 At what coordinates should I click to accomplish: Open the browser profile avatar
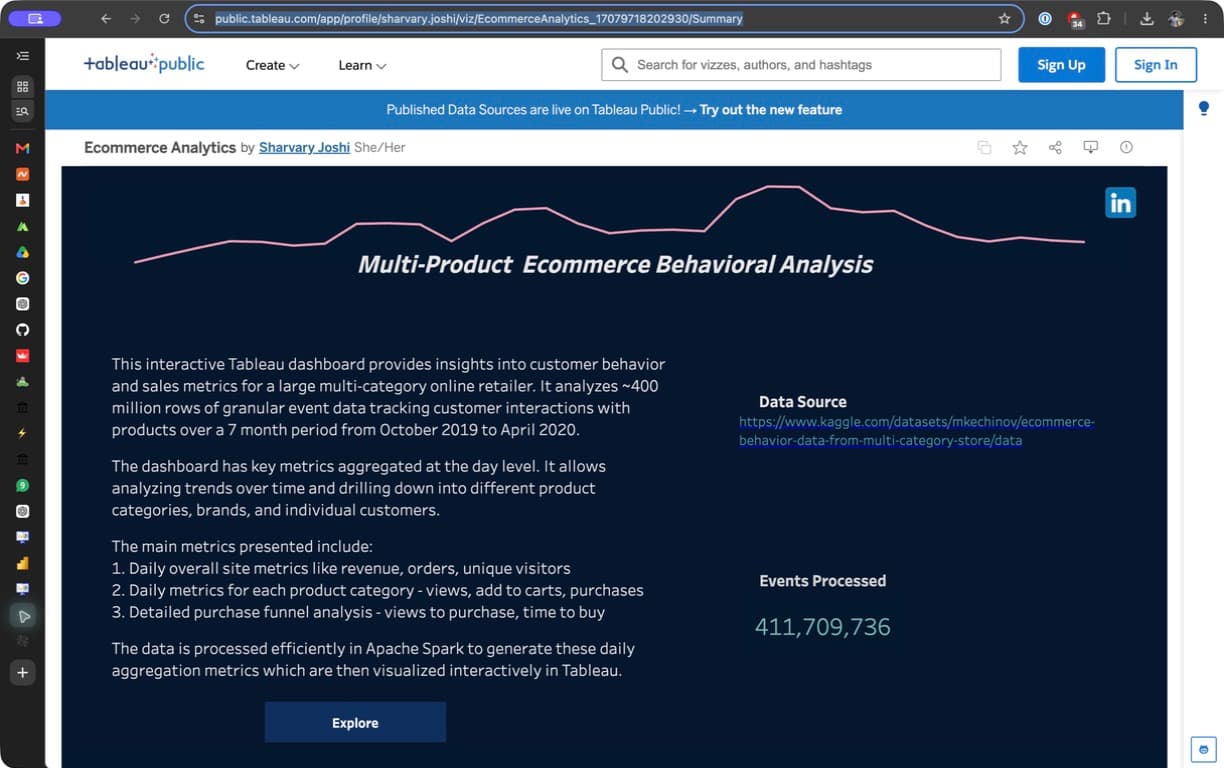click(x=1176, y=18)
